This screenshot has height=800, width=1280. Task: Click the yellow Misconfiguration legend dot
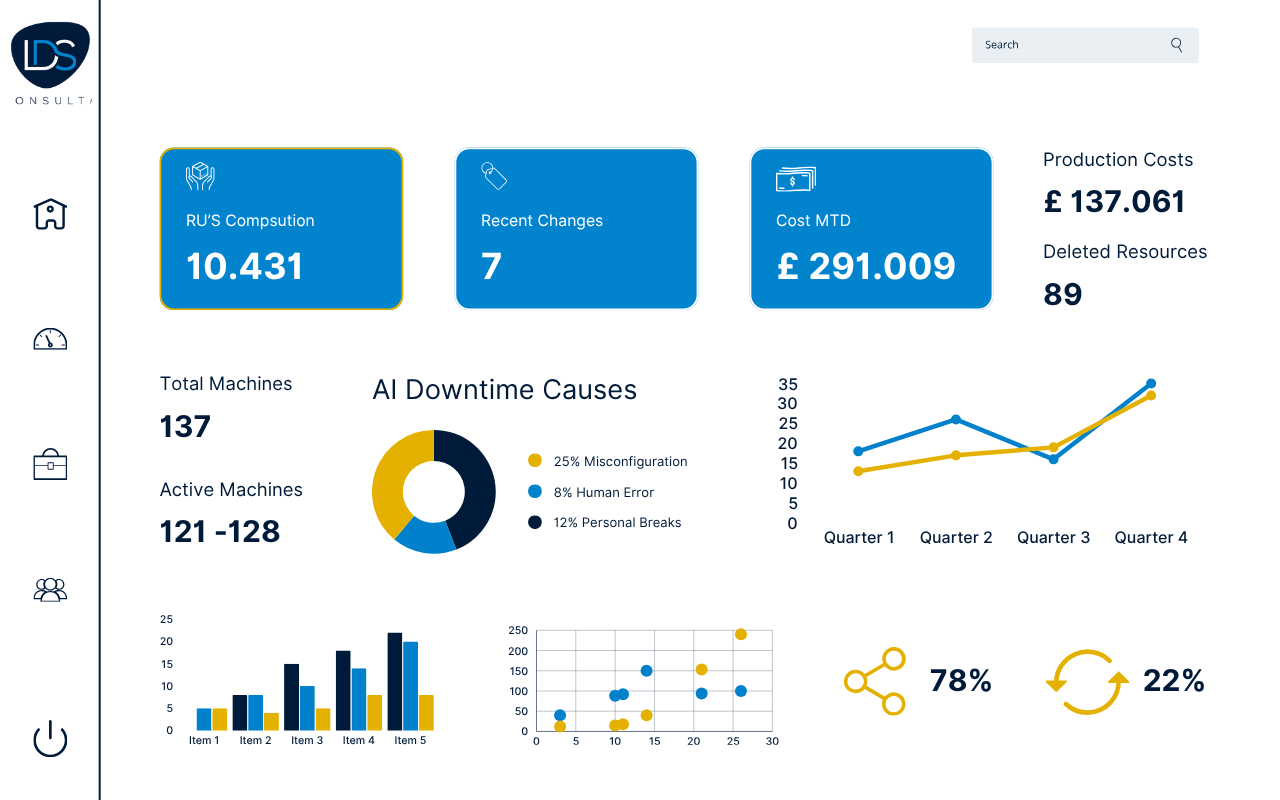pos(535,461)
